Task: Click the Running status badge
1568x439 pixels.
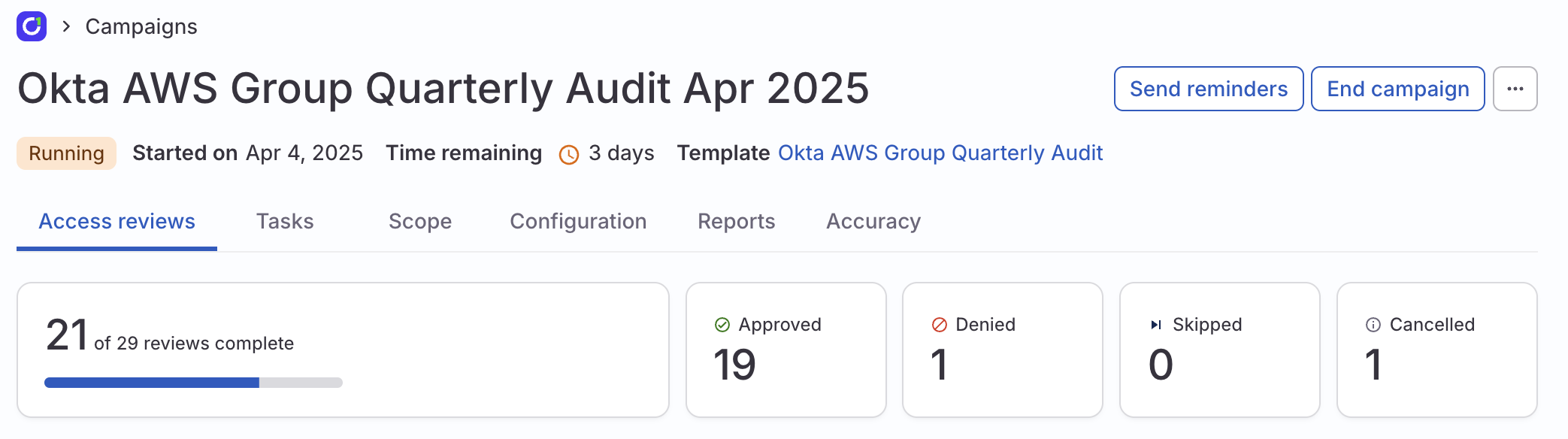Action: pos(66,153)
